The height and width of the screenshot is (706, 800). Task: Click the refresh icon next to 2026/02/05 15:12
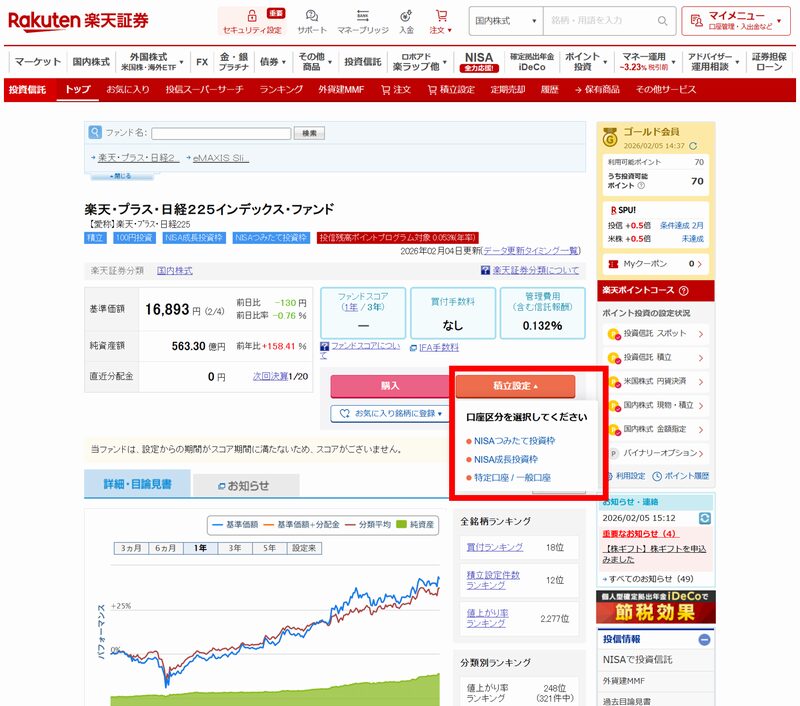(x=703, y=517)
